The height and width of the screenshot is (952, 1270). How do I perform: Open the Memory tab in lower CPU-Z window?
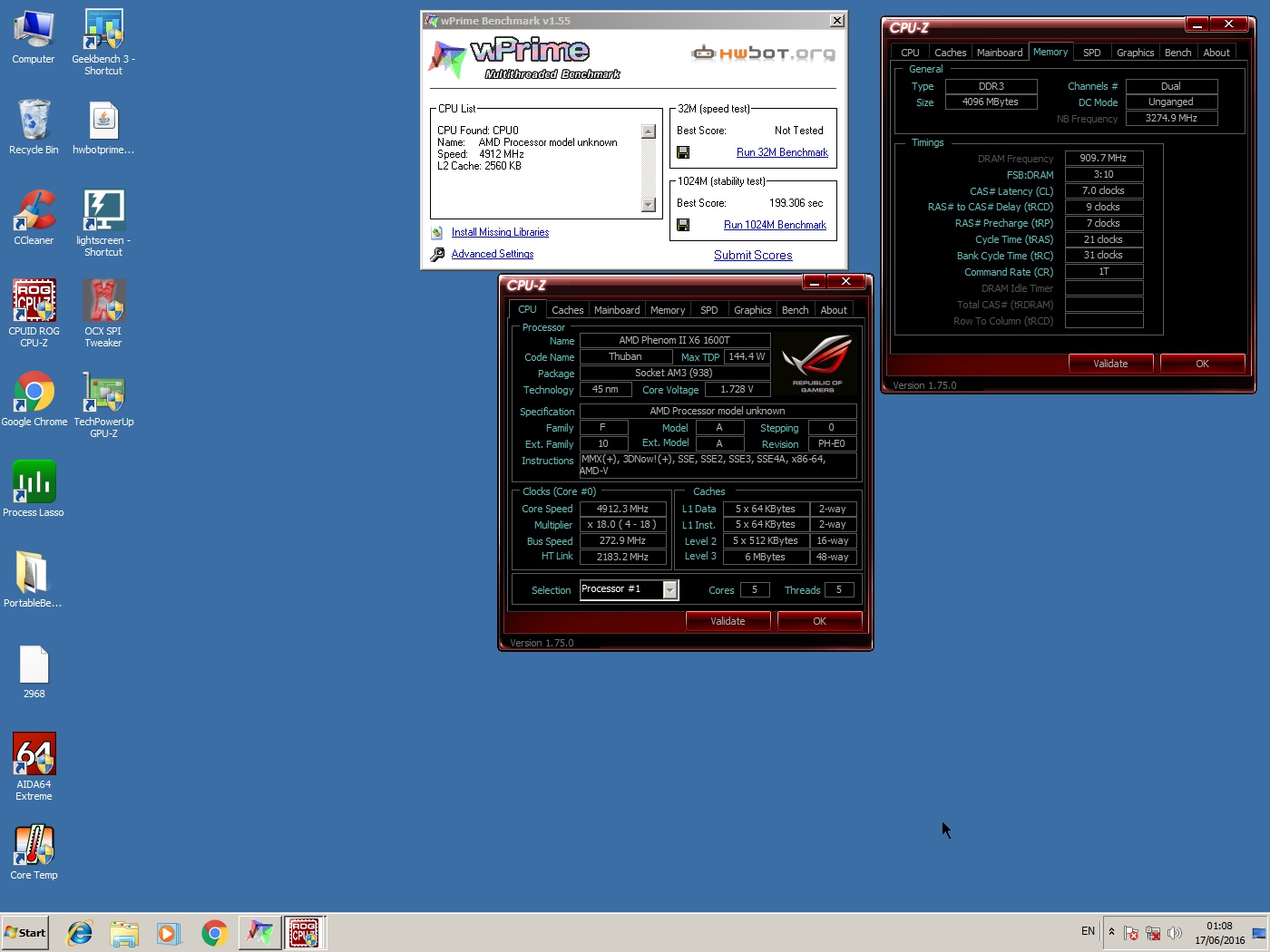click(668, 310)
